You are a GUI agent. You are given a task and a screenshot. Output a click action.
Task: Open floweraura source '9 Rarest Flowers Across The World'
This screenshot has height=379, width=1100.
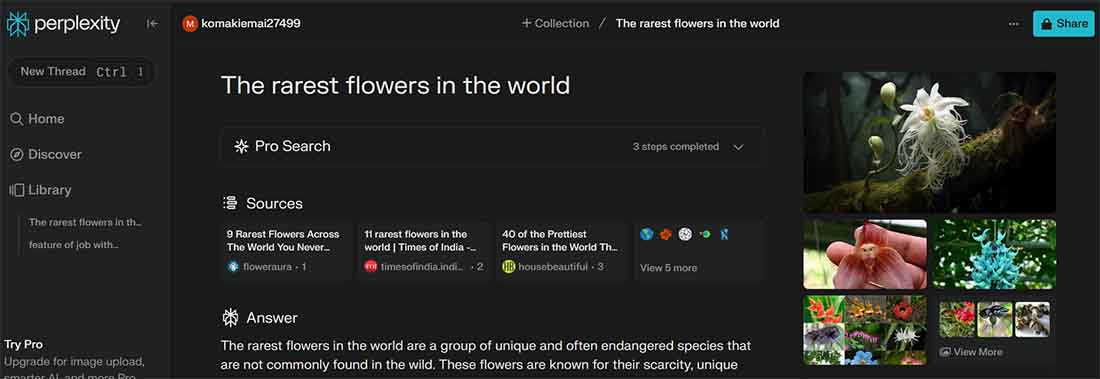click(286, 251)
